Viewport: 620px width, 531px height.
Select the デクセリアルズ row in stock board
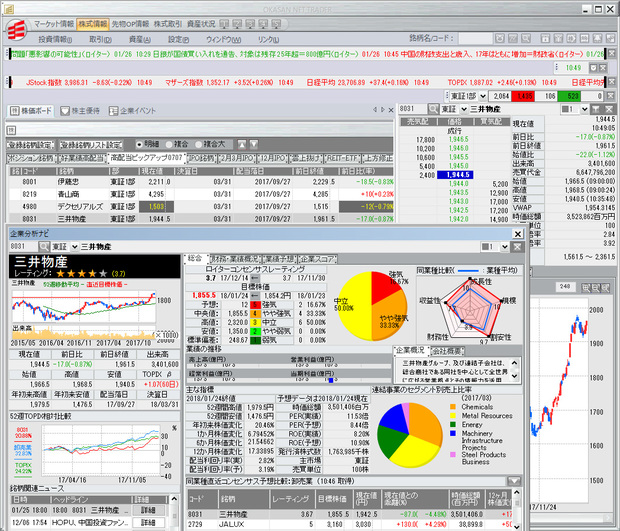[x=202, y=206]
